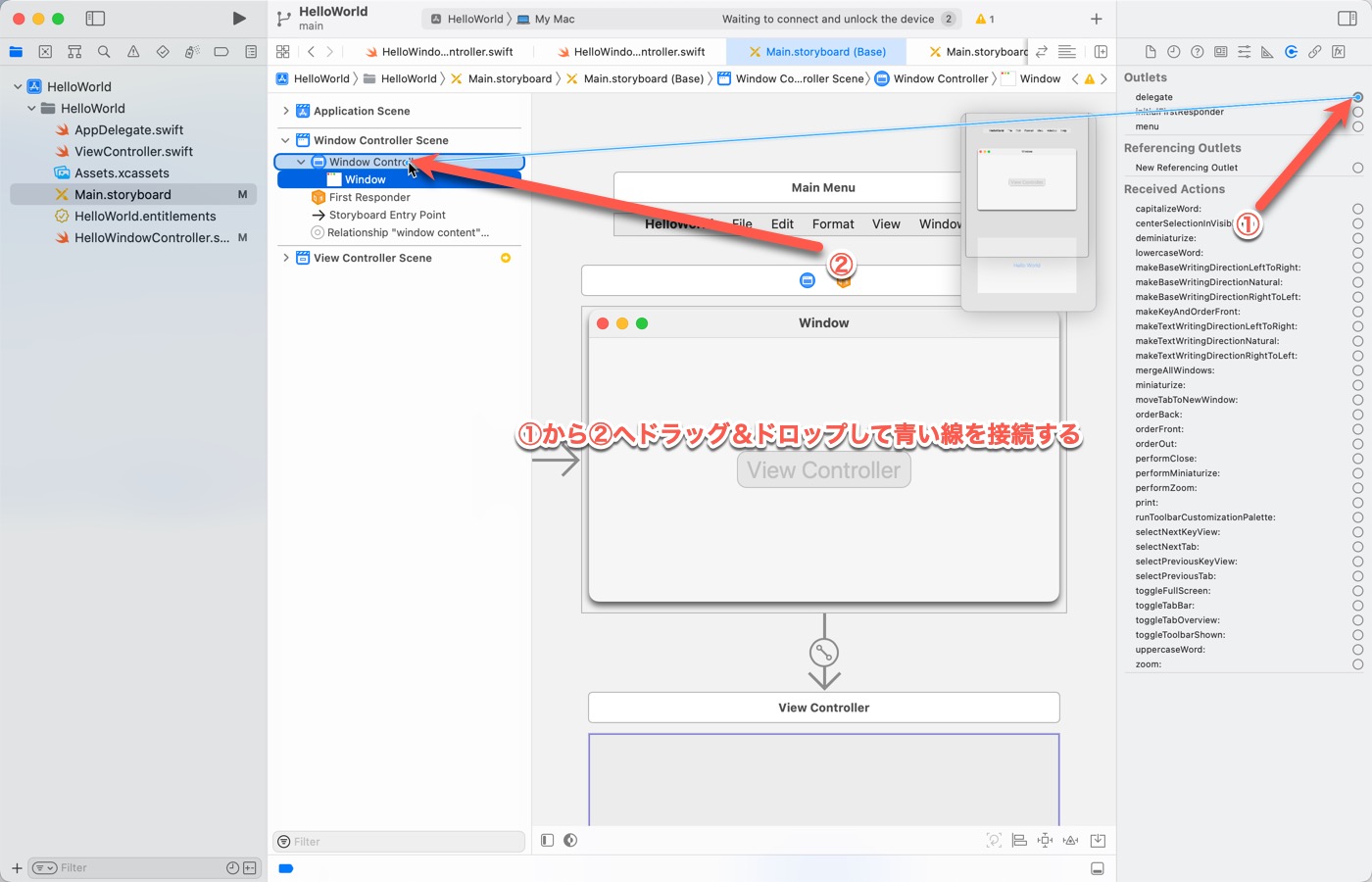Image resolution: width=1372 pixels, height=882 pixels.
Task: Open the Symbol navigator
Action: point(74,52)
